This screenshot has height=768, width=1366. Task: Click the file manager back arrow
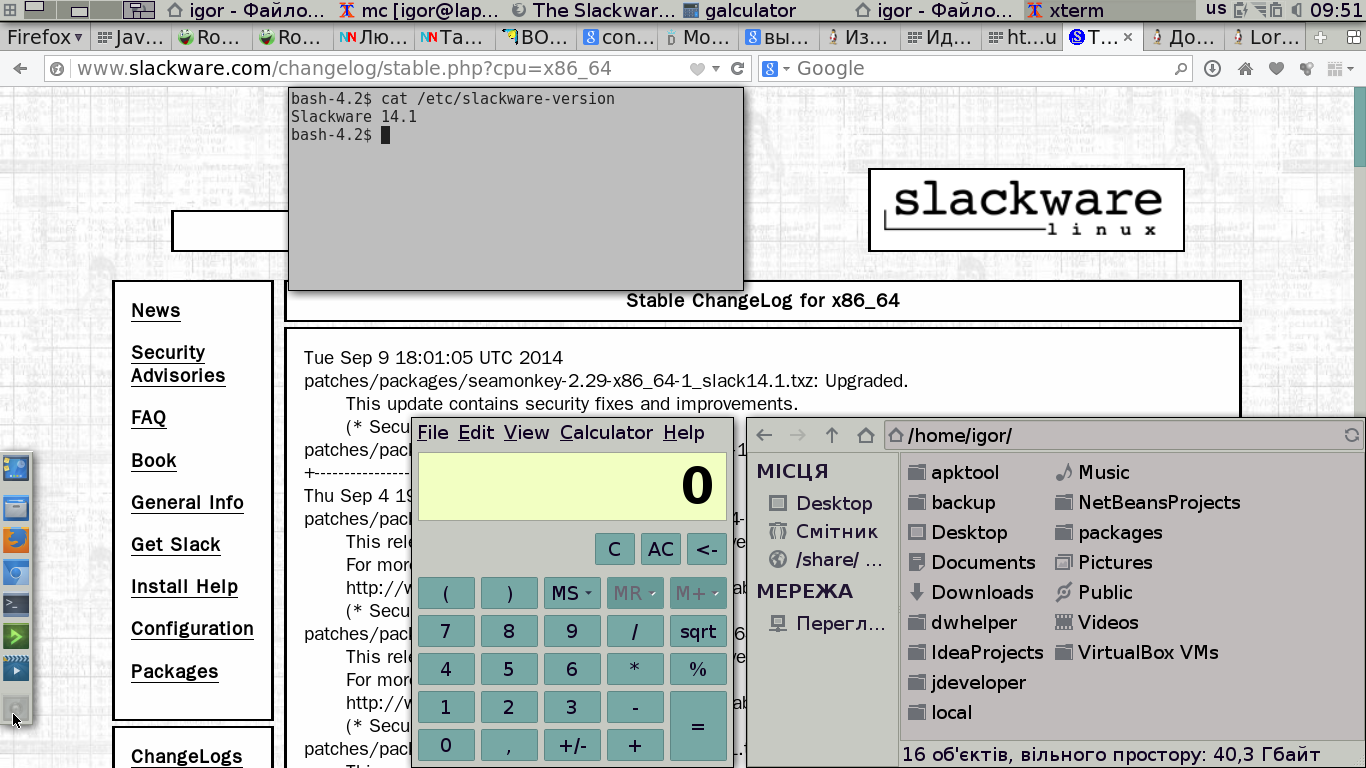pos(765,435)
